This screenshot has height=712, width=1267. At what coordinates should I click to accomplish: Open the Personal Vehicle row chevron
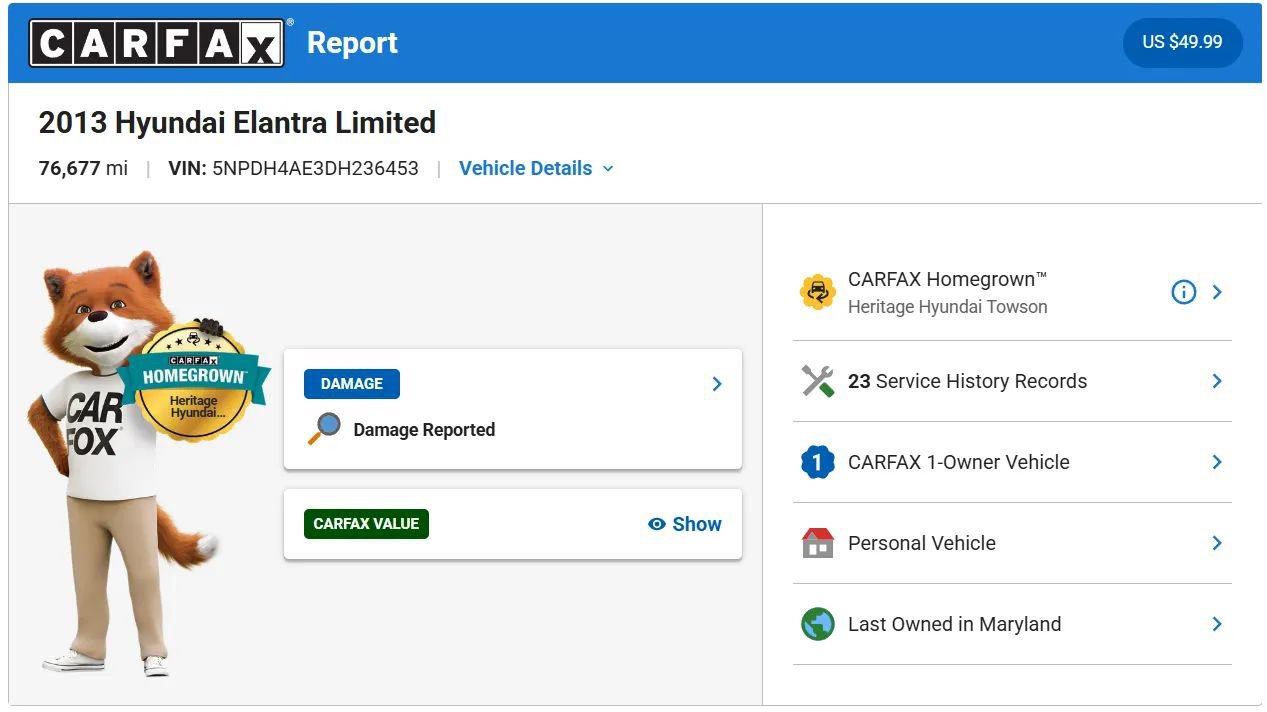tap(1217, 543)
